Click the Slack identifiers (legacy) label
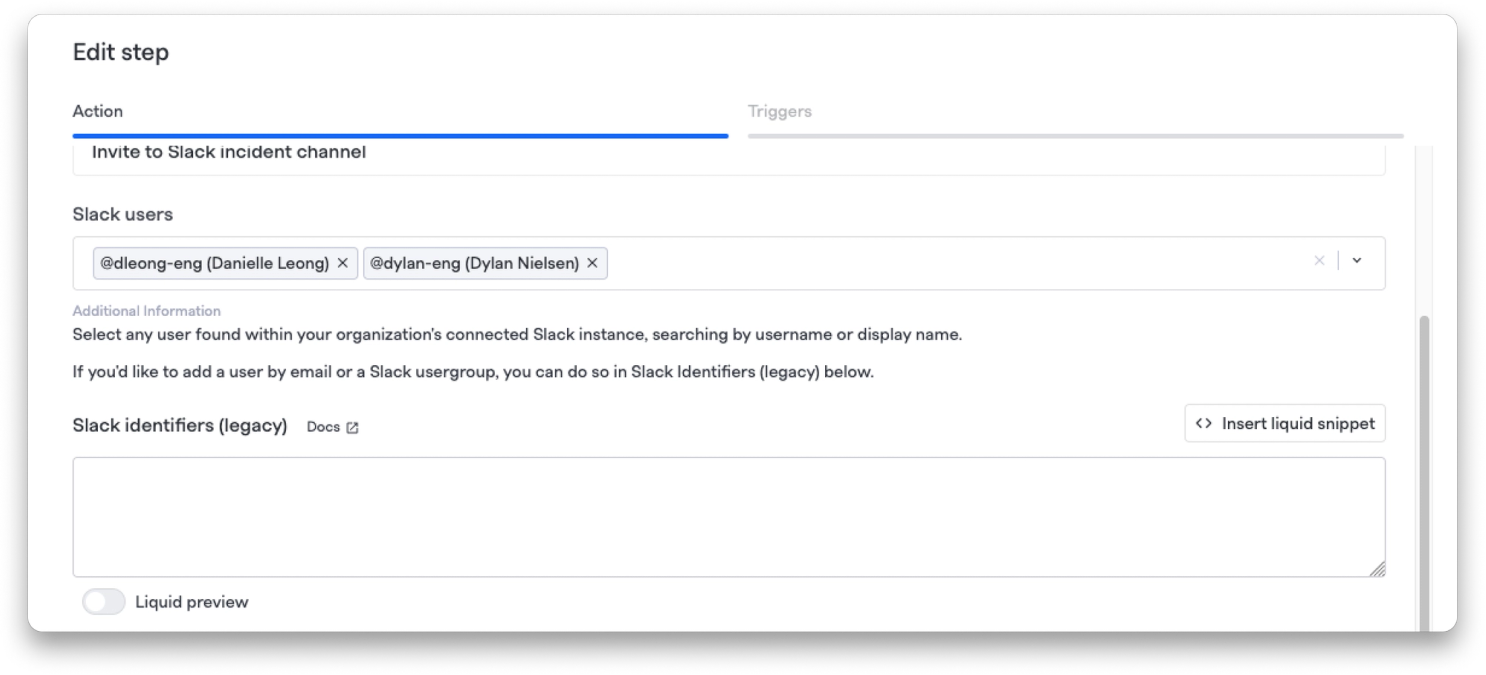Image resolution: width=1486 pixels, height=675 pixels. [180, 426]
